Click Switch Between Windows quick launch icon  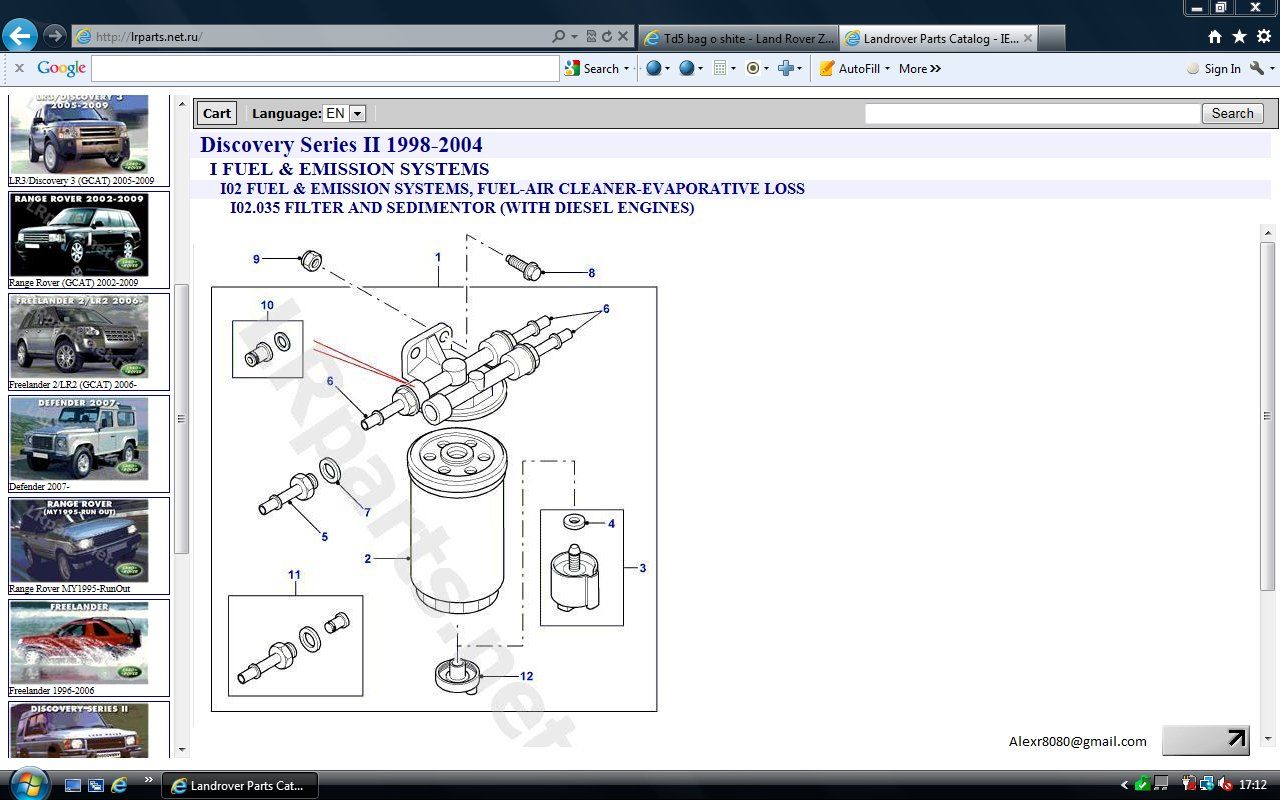(96, 785)
